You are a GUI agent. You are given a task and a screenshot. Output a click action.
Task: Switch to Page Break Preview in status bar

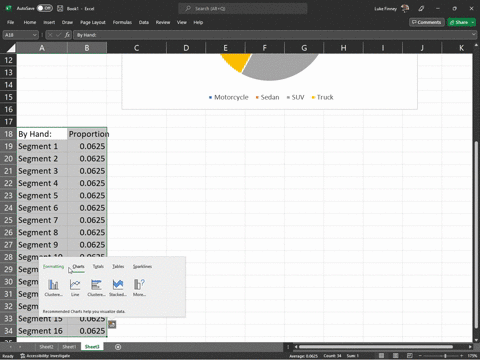(410, 356)
